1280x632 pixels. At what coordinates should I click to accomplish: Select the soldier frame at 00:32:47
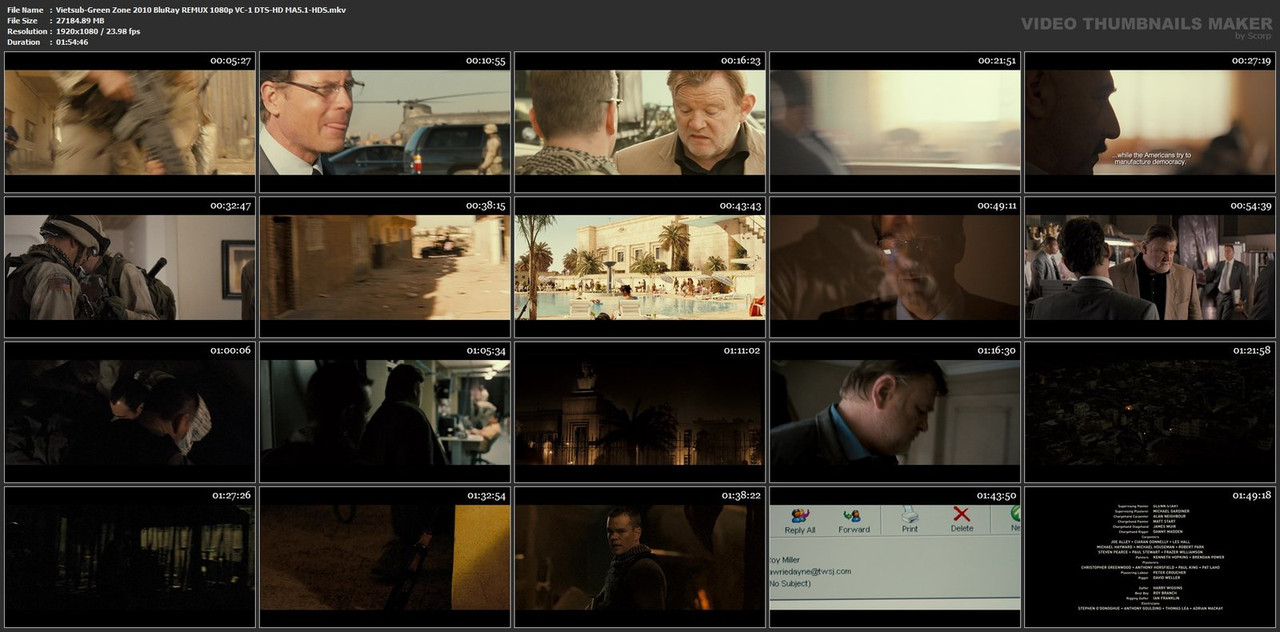130,267
